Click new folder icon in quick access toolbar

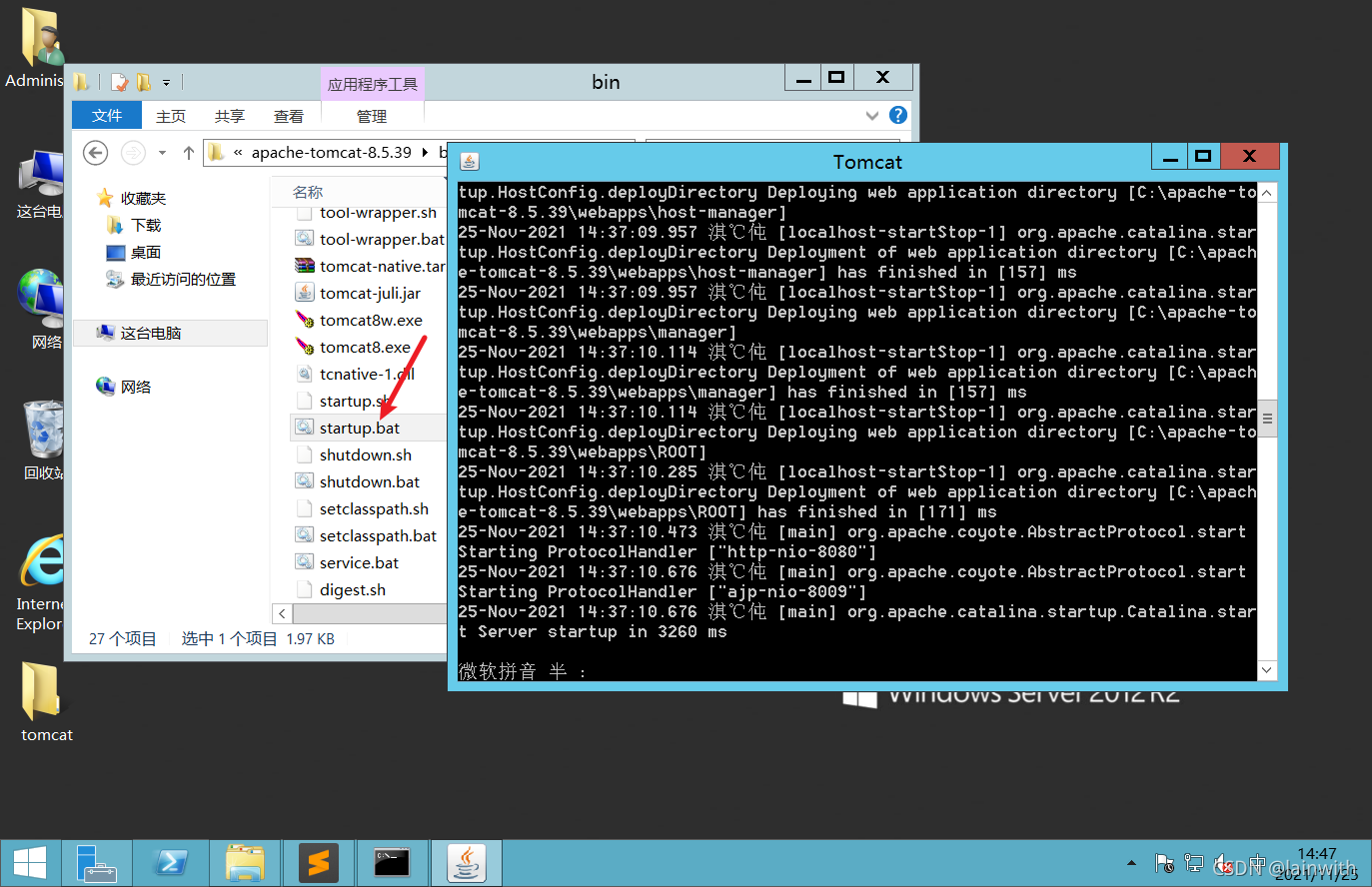pos(144,82)
